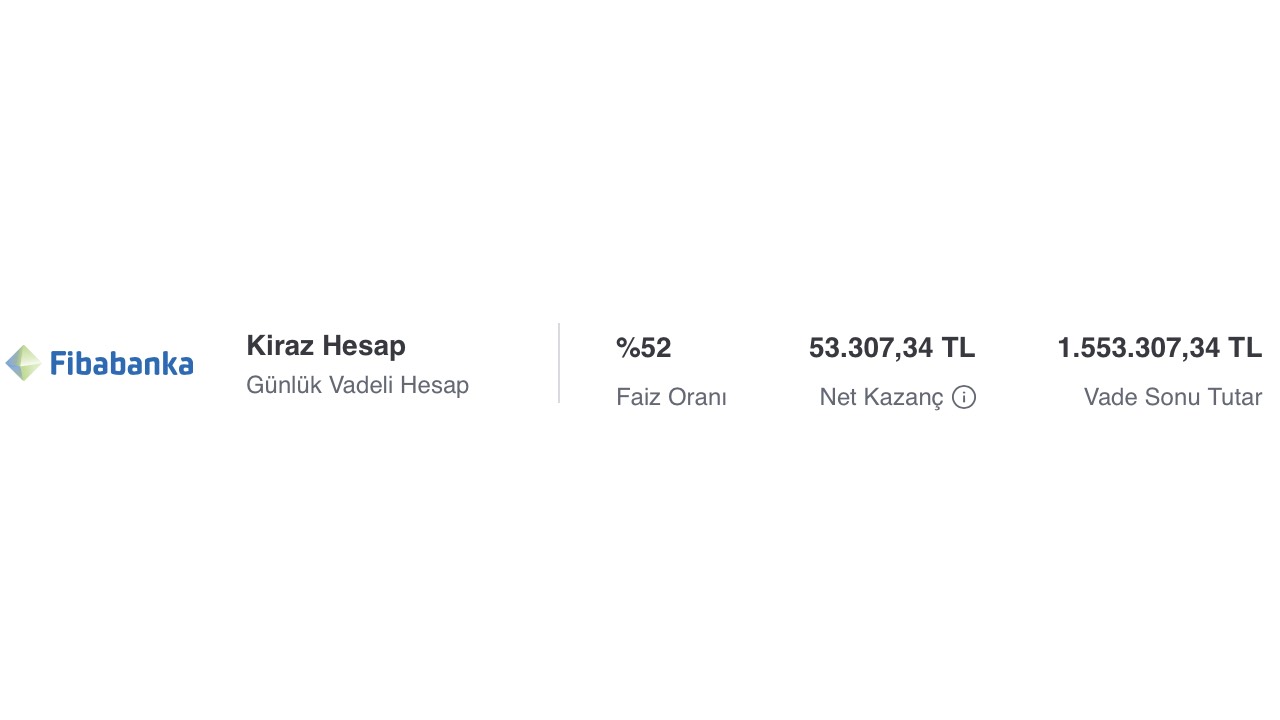Click the word Tutar

tap(1236, 397)
